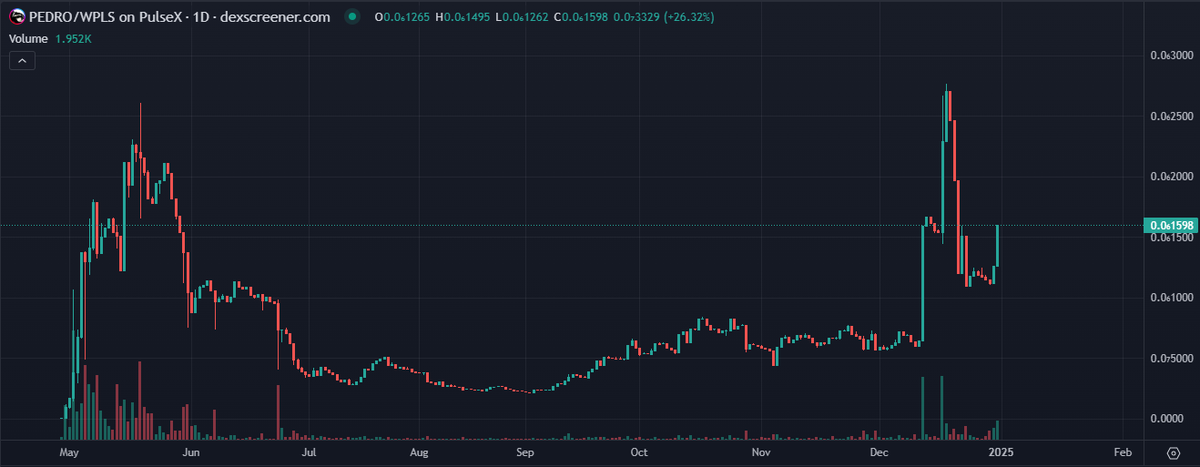1200x467 pixels.
Task: Click the Oct label on time axis
Action: click(638, 453)
